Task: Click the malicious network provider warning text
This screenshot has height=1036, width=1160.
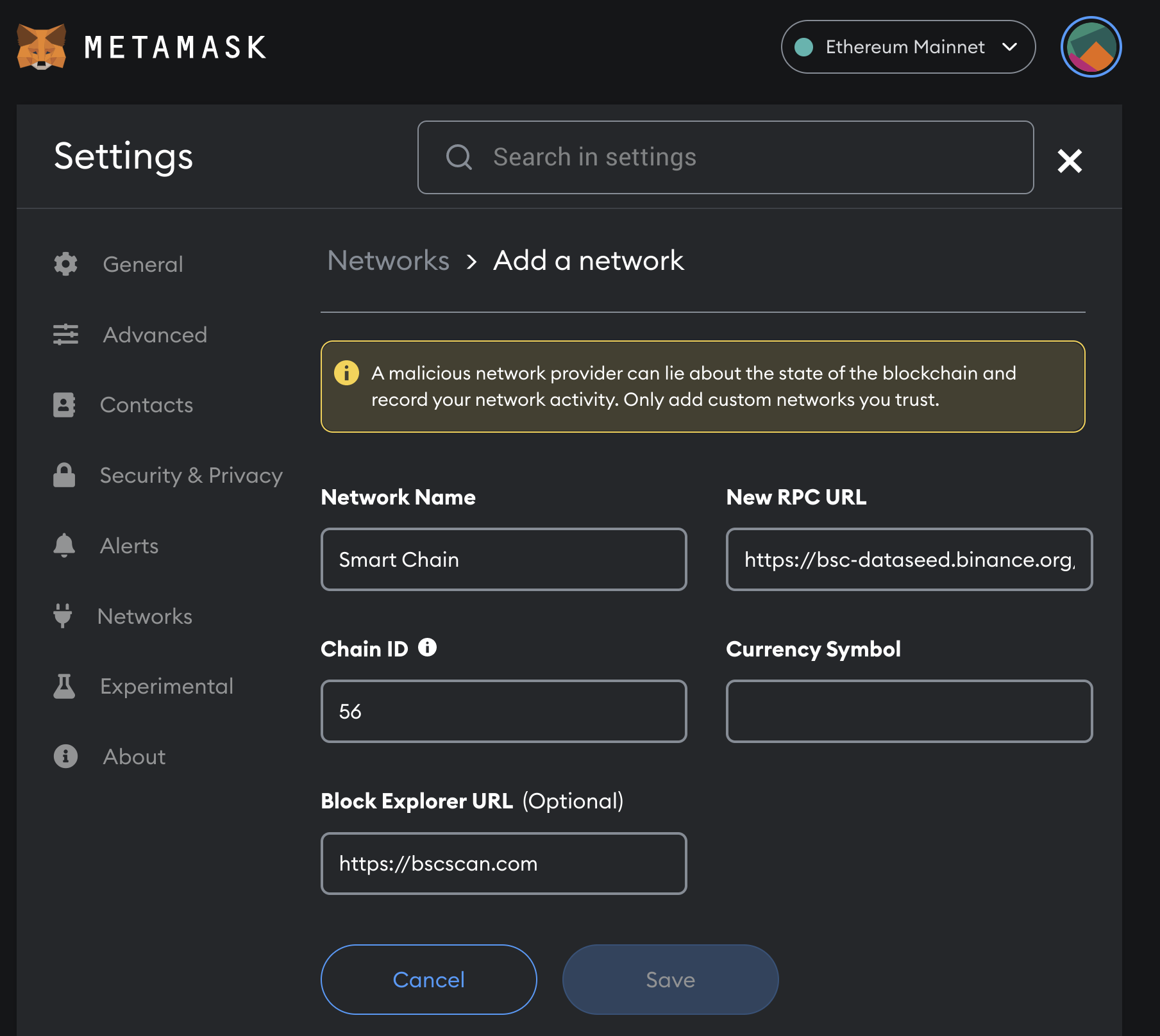Action: [x=693, y=386]
